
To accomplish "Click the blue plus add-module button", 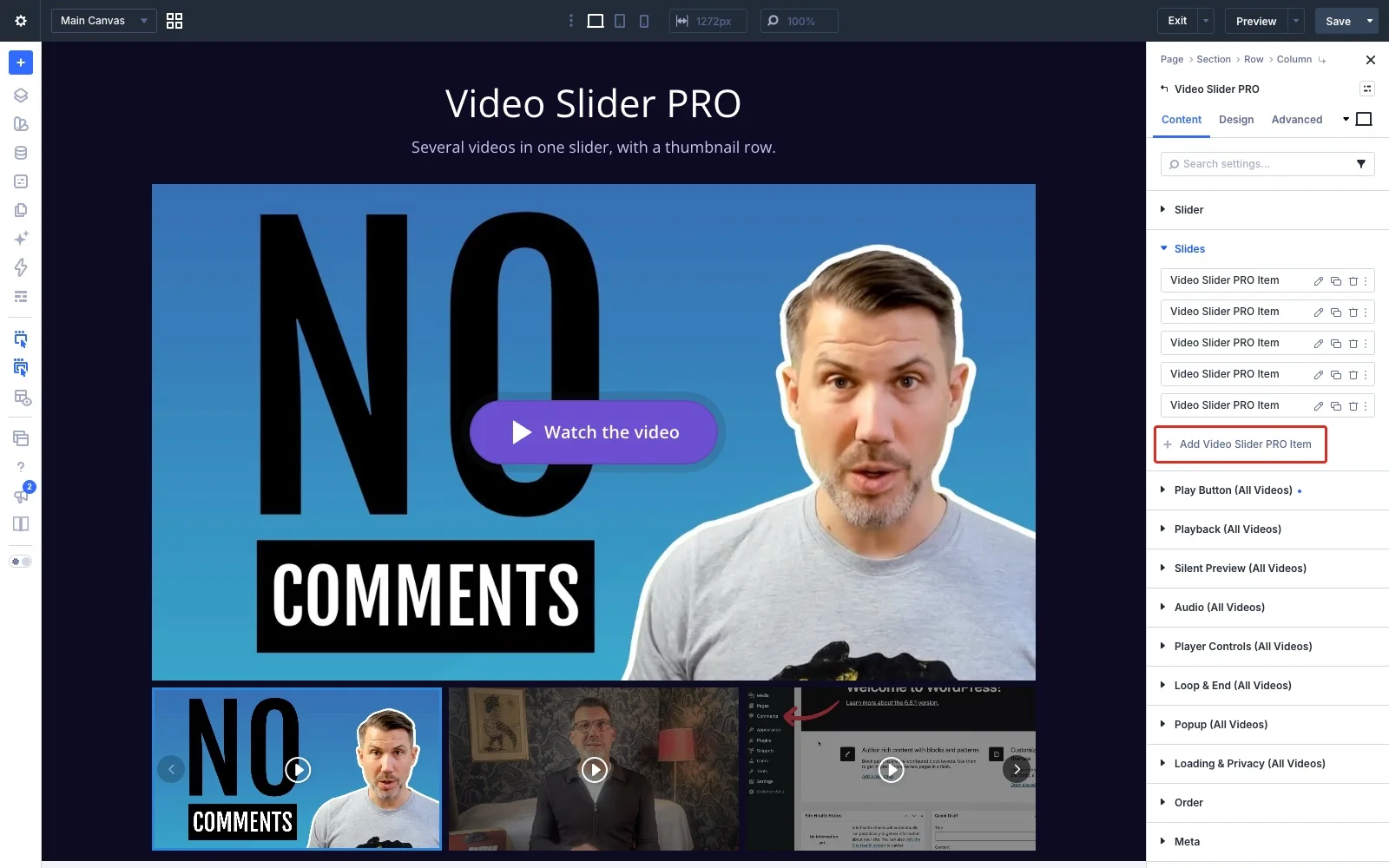I will coord(21,62).
